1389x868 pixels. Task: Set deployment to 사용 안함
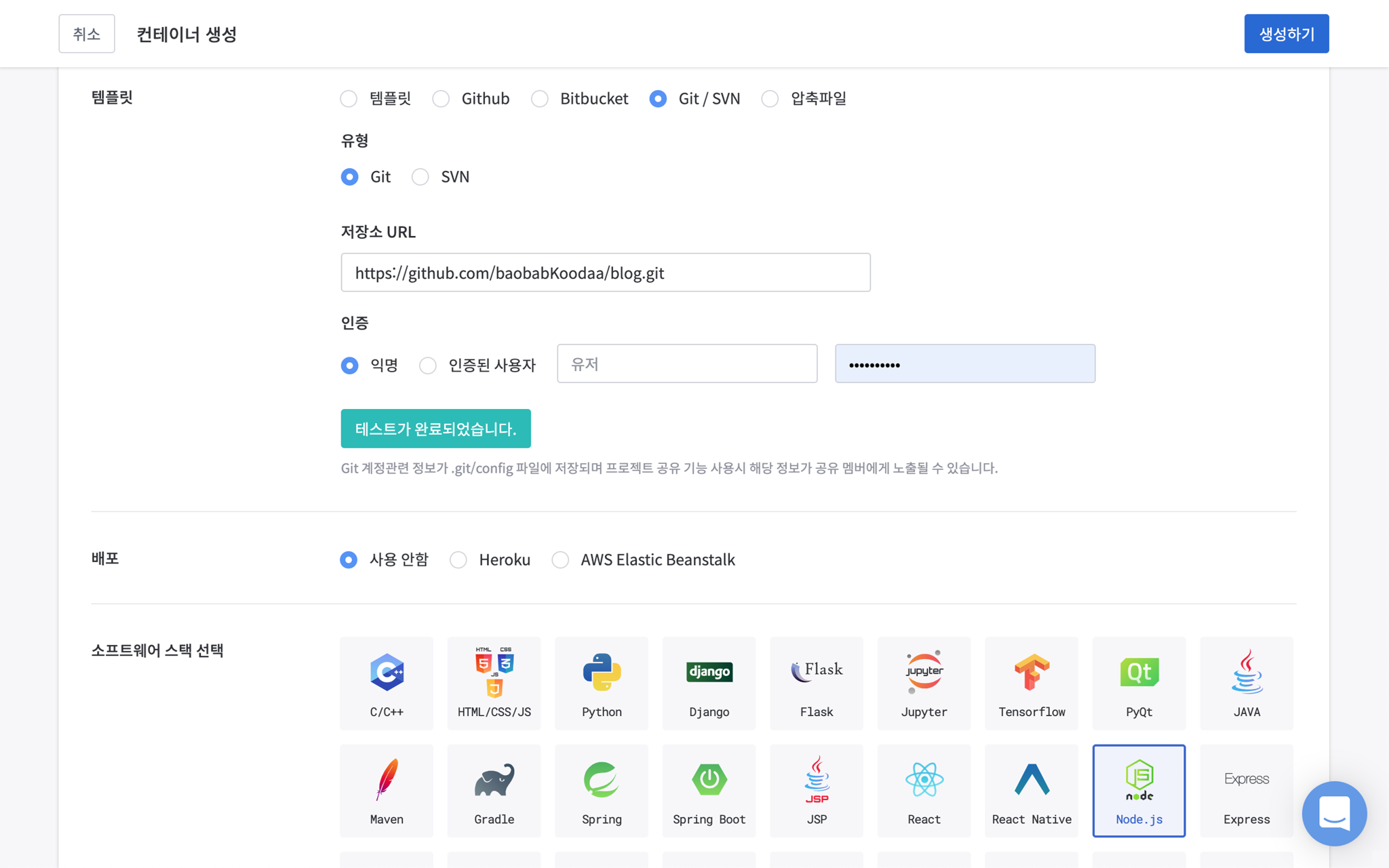pos(349,559)
